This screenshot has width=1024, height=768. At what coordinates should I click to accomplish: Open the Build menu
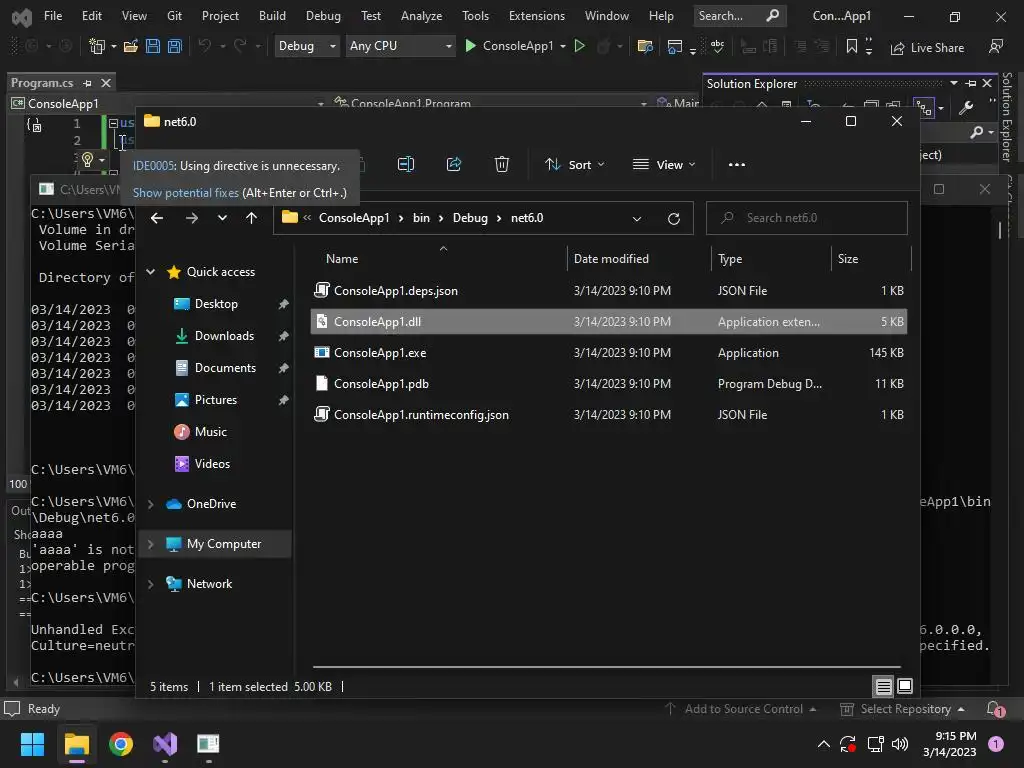tap(272, 16)
